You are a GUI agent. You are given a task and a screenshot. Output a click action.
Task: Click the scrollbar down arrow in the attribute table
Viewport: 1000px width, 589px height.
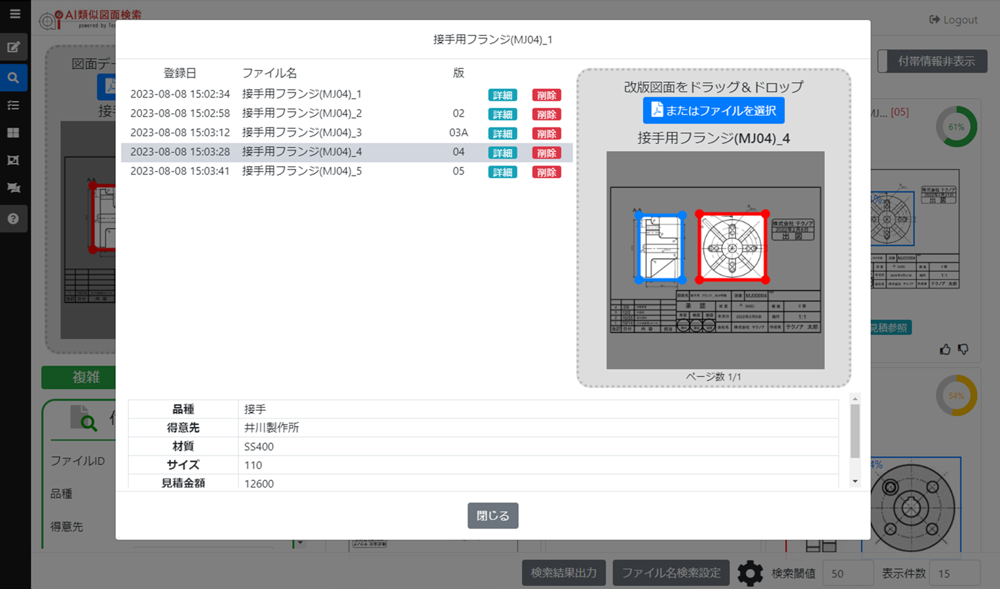click(853, 481)
